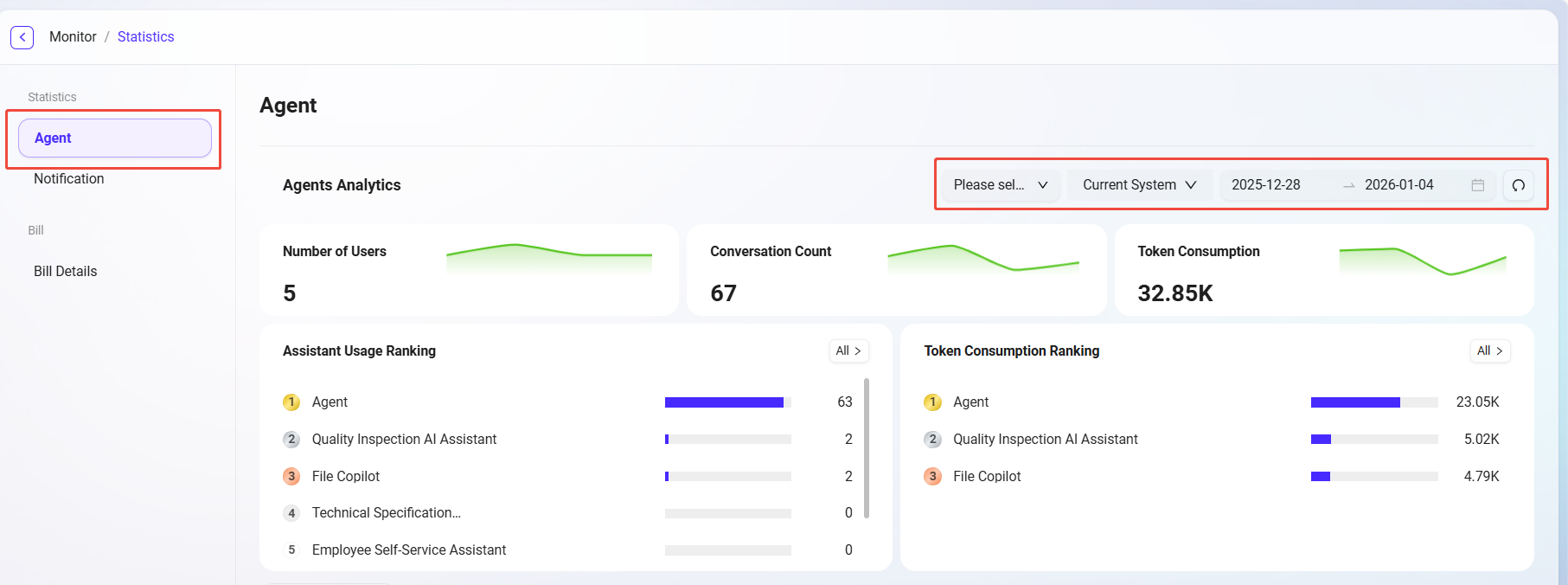The height and width of the screenshot is (585, 1568).
Task: Click the rank 2 badge in Token Consumption Ranking
Action: coord(932,440)
